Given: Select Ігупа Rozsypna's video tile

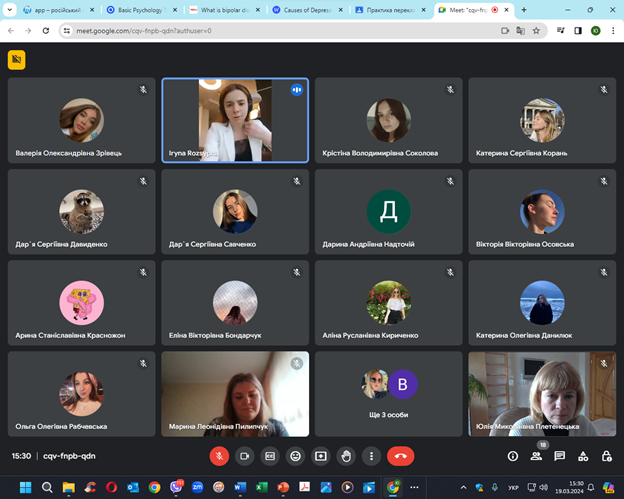Looking at the screenshot, I should click(x=234, y=120).
